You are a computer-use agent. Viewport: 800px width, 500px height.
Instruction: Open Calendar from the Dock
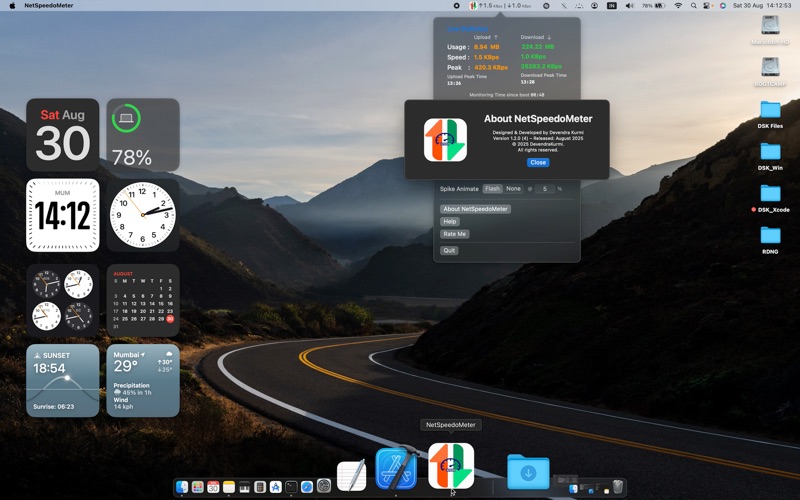click(x=213, y=487)
